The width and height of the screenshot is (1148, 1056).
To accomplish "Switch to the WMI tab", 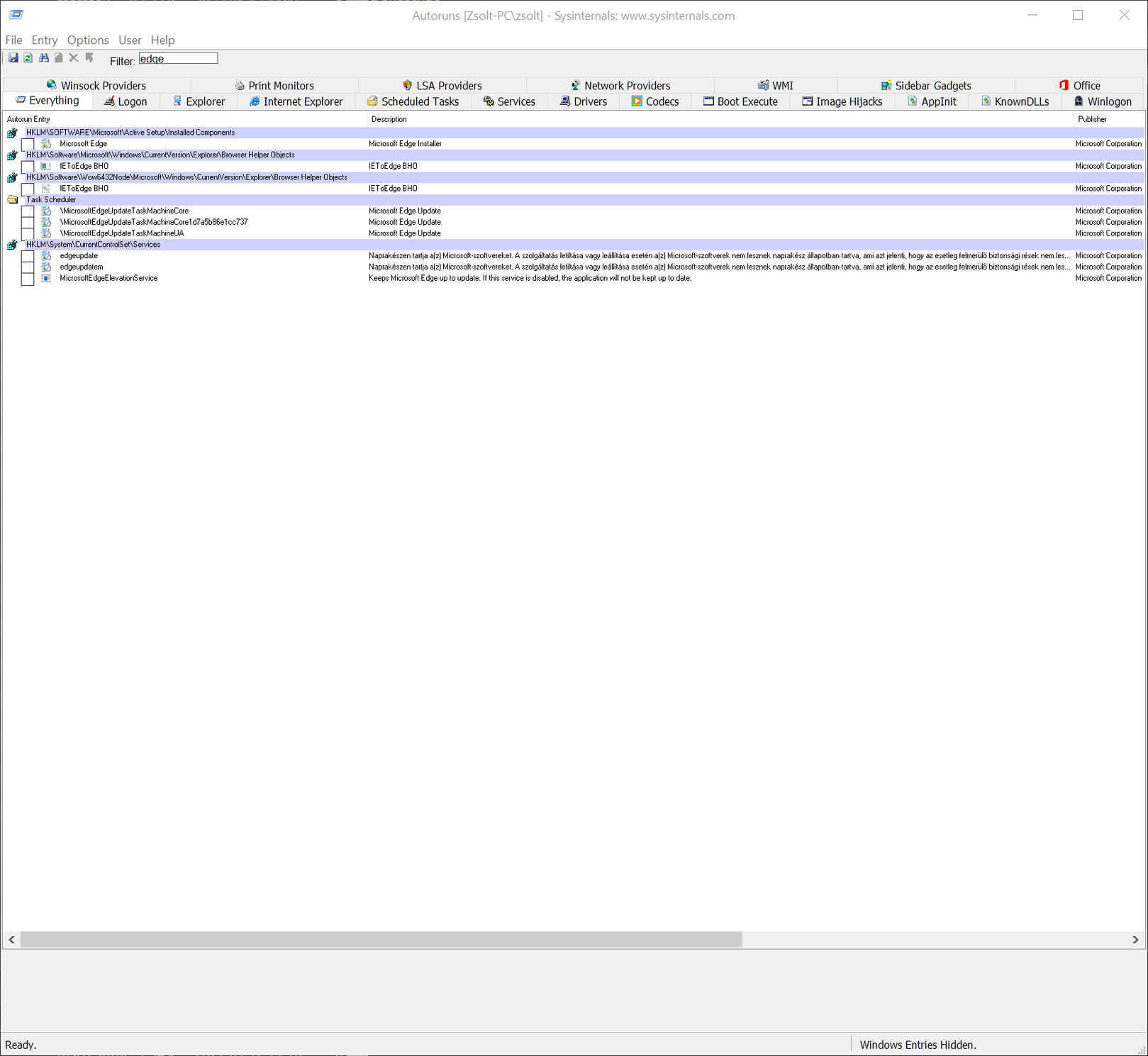I will tap(776, 86).
